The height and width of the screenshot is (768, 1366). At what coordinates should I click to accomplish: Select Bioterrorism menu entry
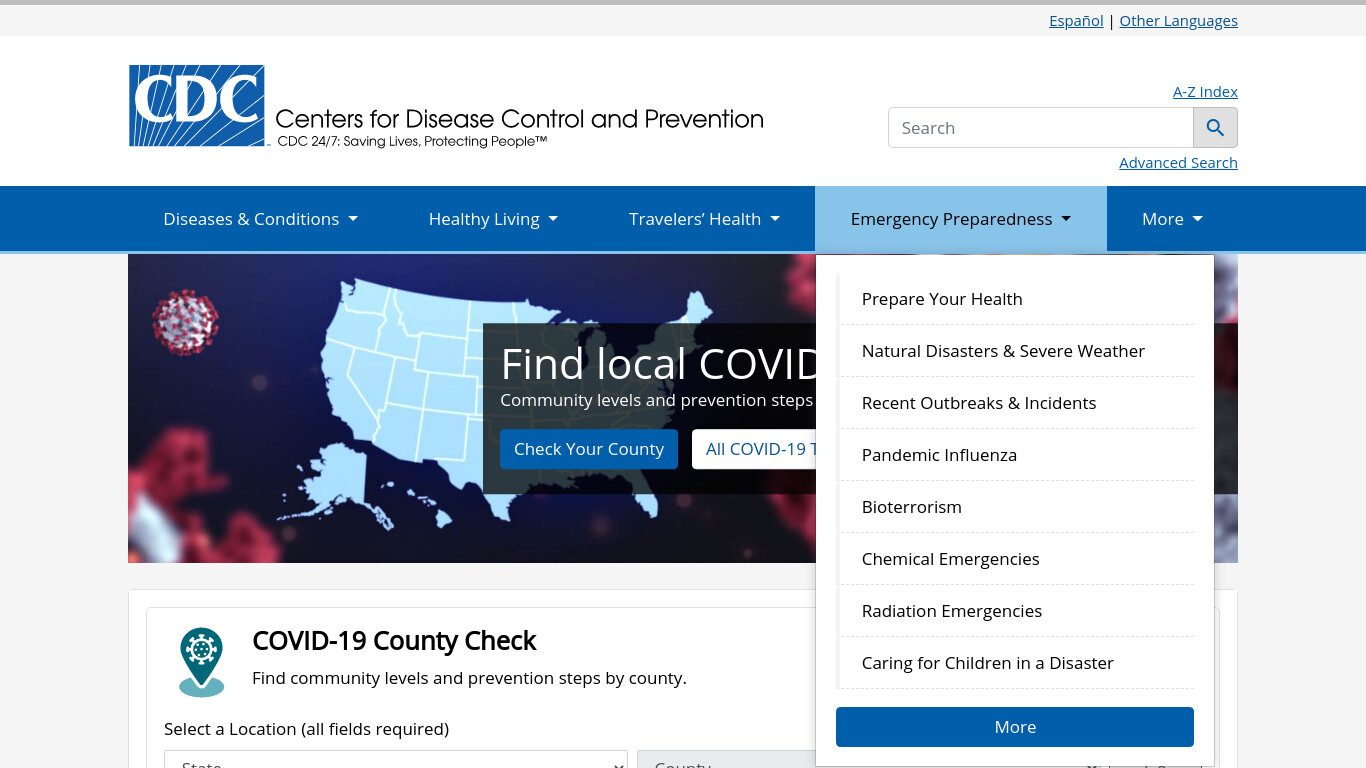pyautogui.click(x=1017, y=507)
